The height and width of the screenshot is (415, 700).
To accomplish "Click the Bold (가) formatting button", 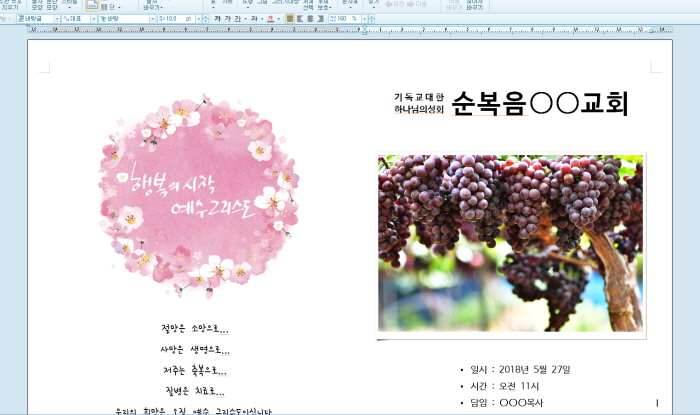I will 217,19.
